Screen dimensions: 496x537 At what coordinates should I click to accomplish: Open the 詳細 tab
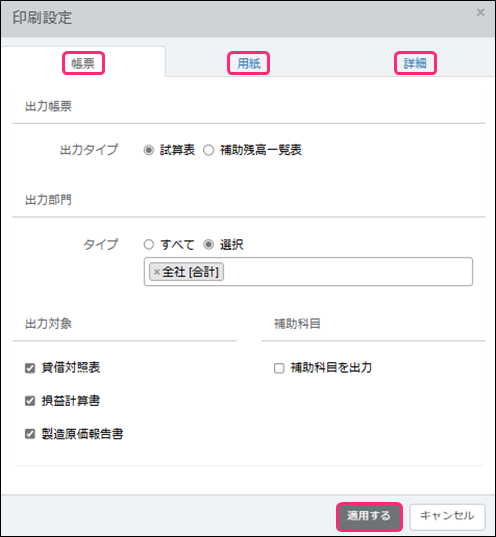415,63
